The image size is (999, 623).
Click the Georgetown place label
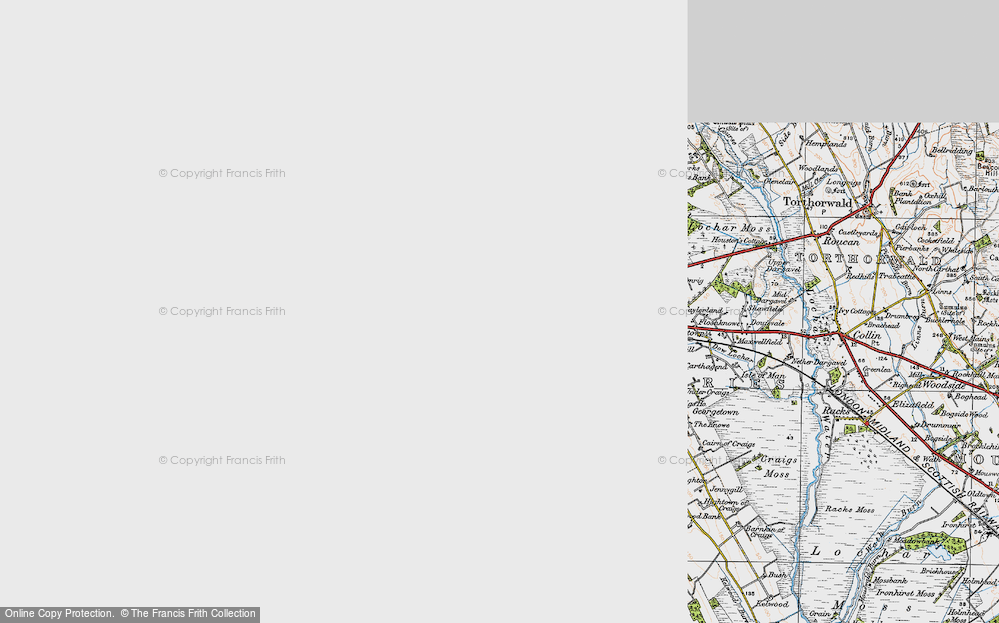point(715,412)
